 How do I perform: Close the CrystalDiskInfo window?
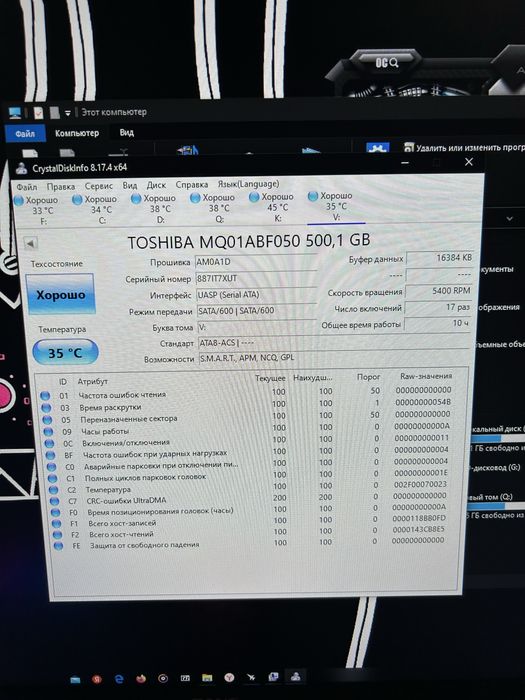(469, 162)
